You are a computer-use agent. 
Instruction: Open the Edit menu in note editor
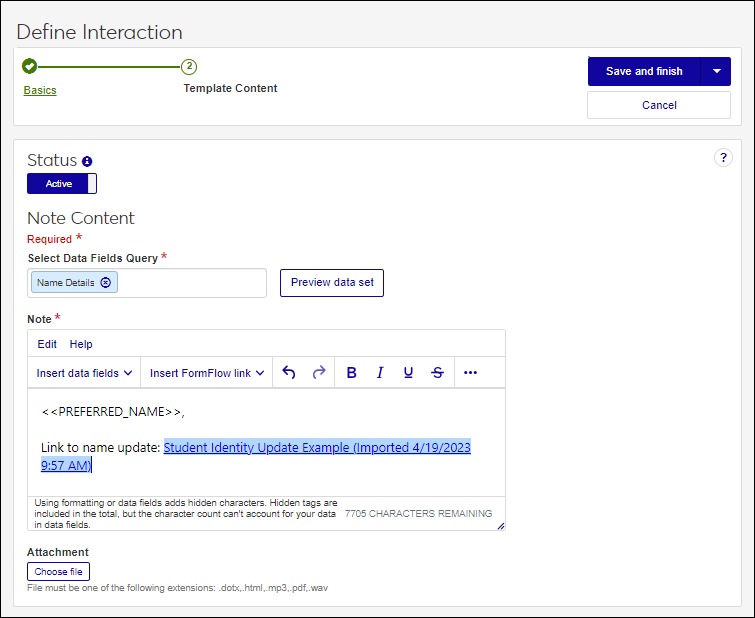point(47,344)
